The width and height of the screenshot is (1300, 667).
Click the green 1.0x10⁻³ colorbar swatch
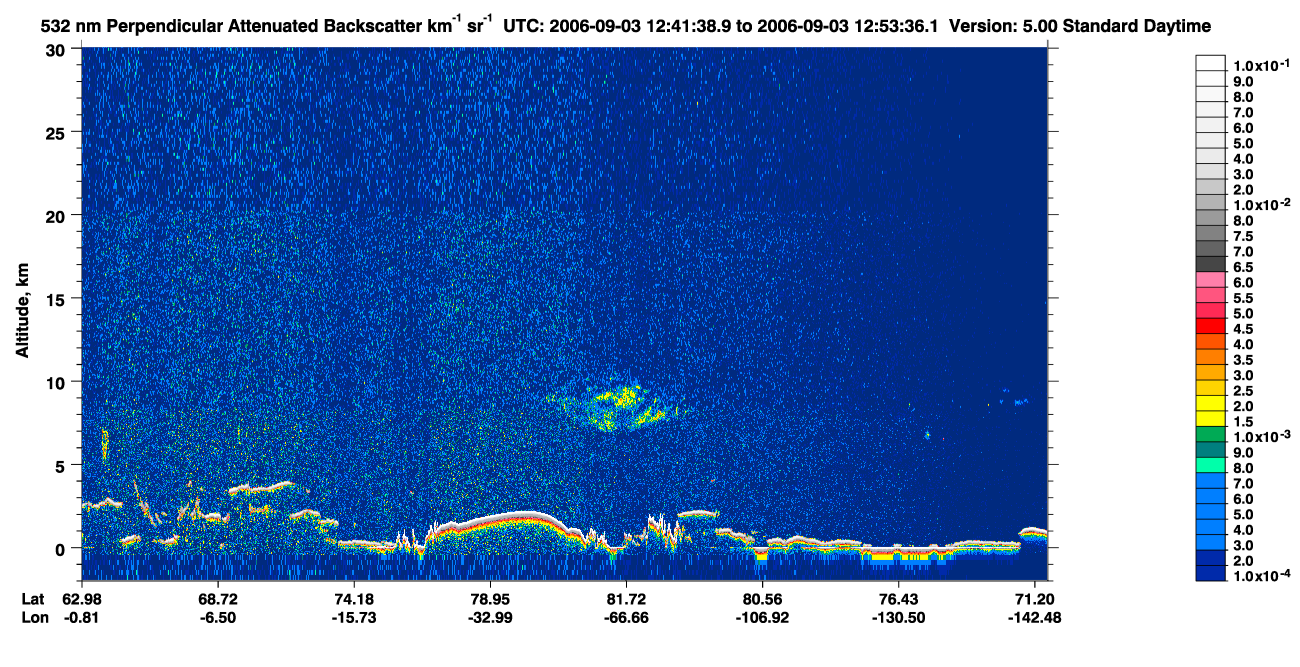(x=1211, y=434)
